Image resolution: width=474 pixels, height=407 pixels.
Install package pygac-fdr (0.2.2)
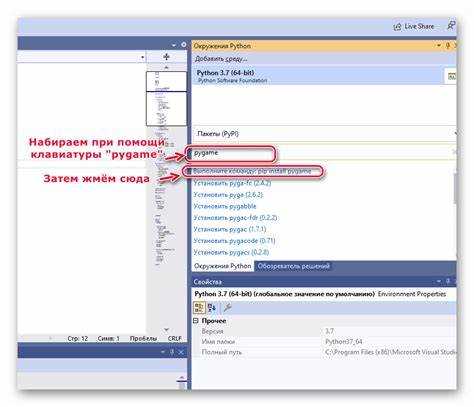[x=235, y=218]
